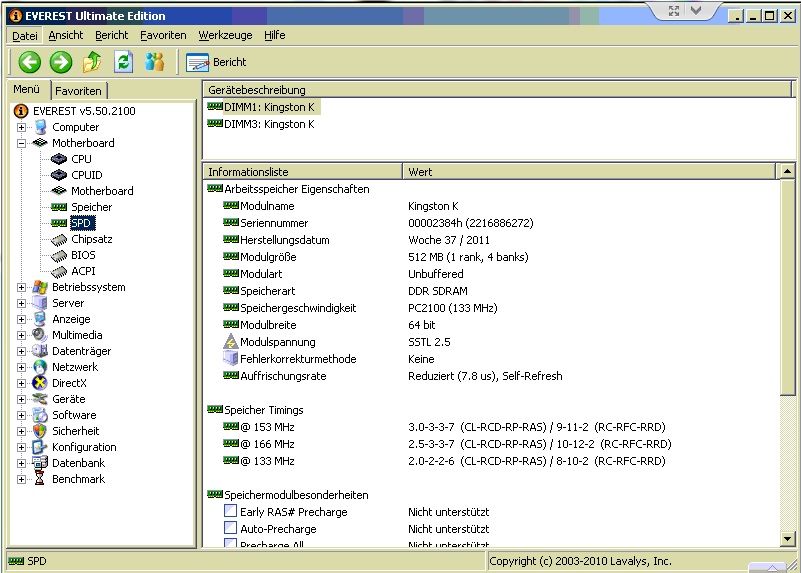
Task: Click the users icon in toolbar
Action: click(154, 62)
